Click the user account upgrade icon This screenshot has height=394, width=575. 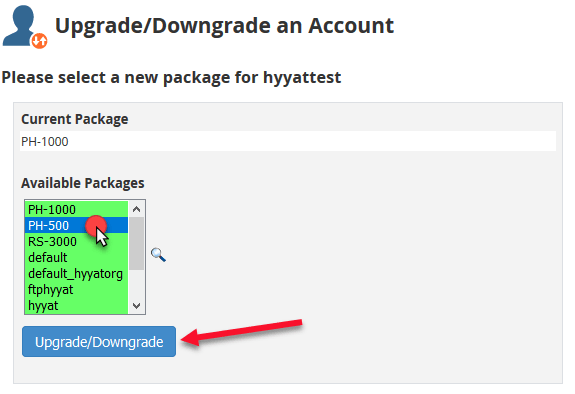pyautogui.click(x=25, y=27)
